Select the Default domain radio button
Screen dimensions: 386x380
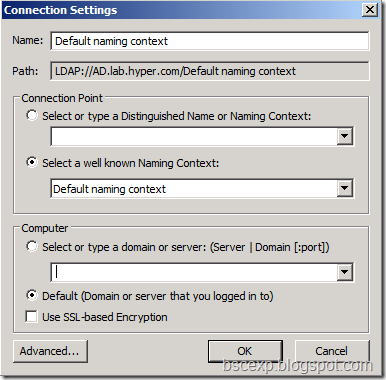[32, 295]
